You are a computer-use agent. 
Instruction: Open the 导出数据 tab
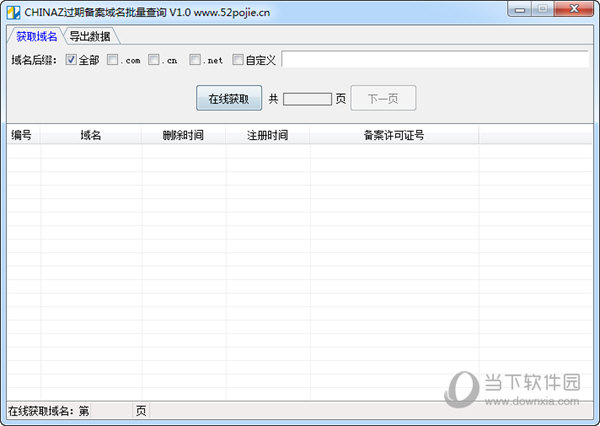tap(90, 36)
